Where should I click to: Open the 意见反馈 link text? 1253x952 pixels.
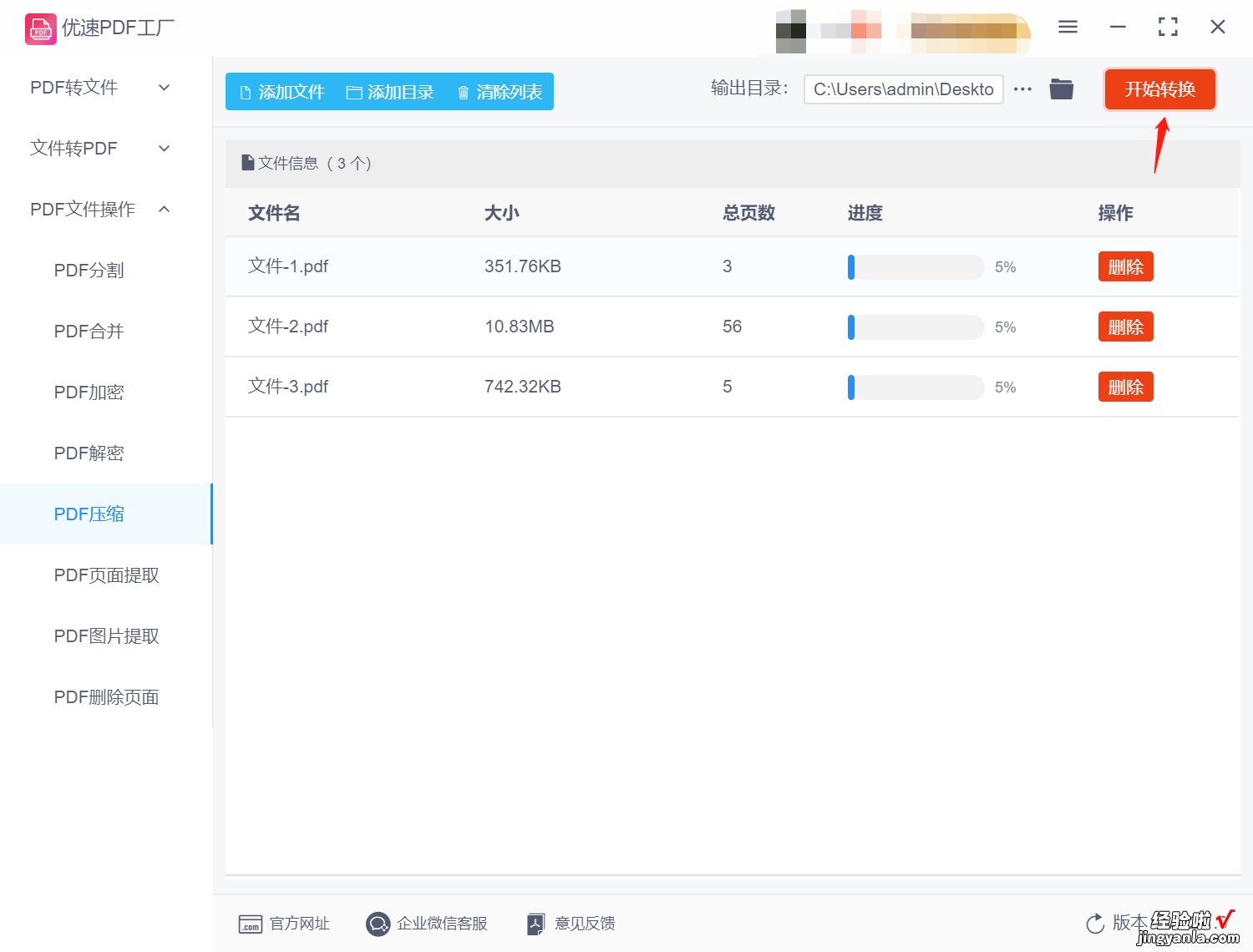[x=585, y=924]
